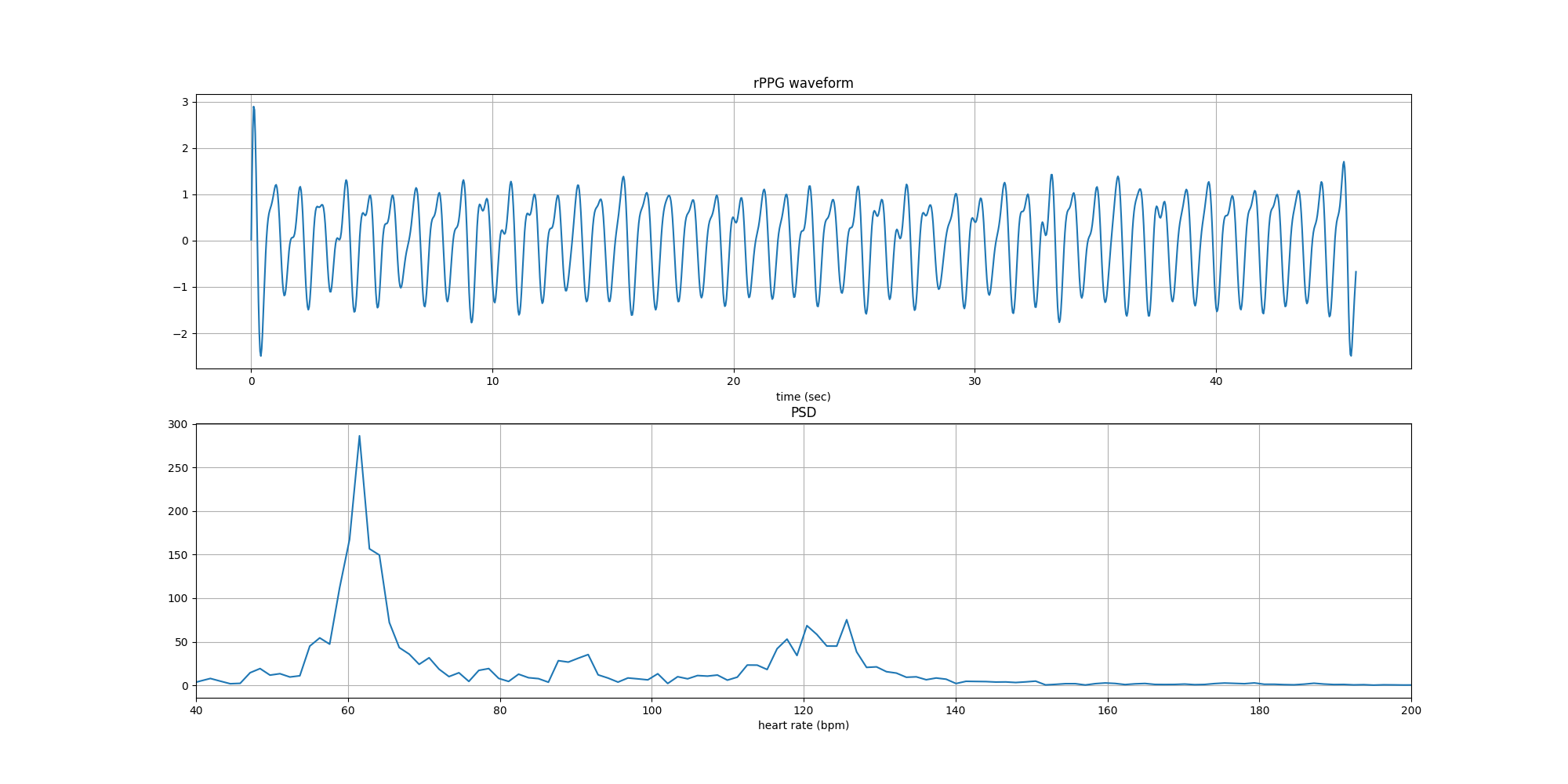Click the "PSD" plot title
The width and height of the screenshot is (1568, 784).
point(803,412)
